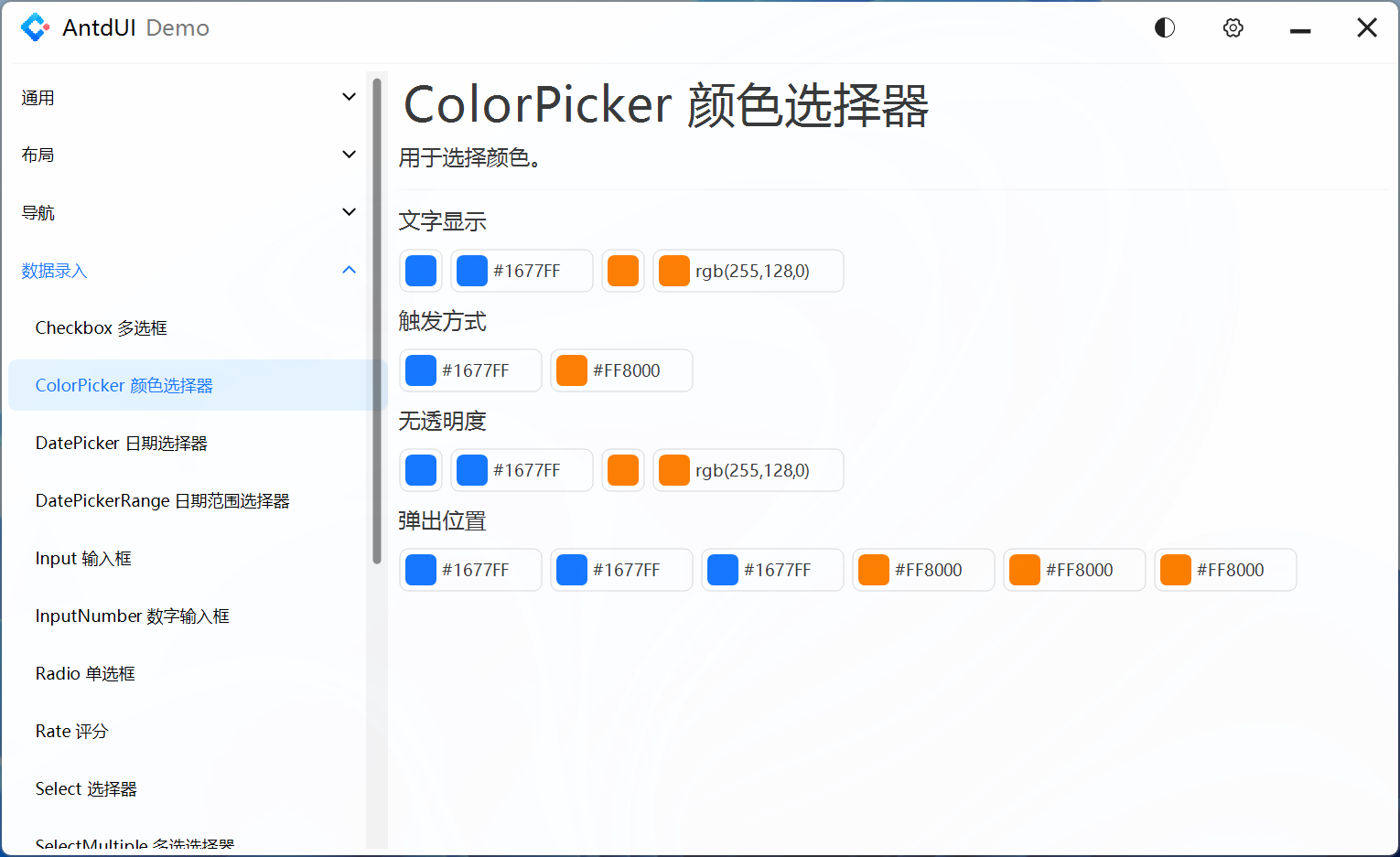Open the Radio 单选框 demo page
This screenshot has height=857, width=1400.
click(85, 673)
